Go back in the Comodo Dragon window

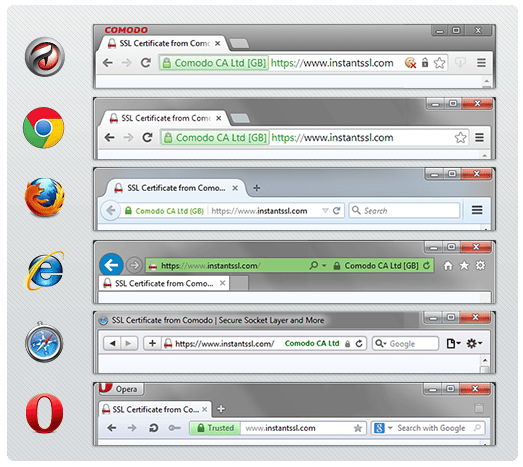point(108,63)
